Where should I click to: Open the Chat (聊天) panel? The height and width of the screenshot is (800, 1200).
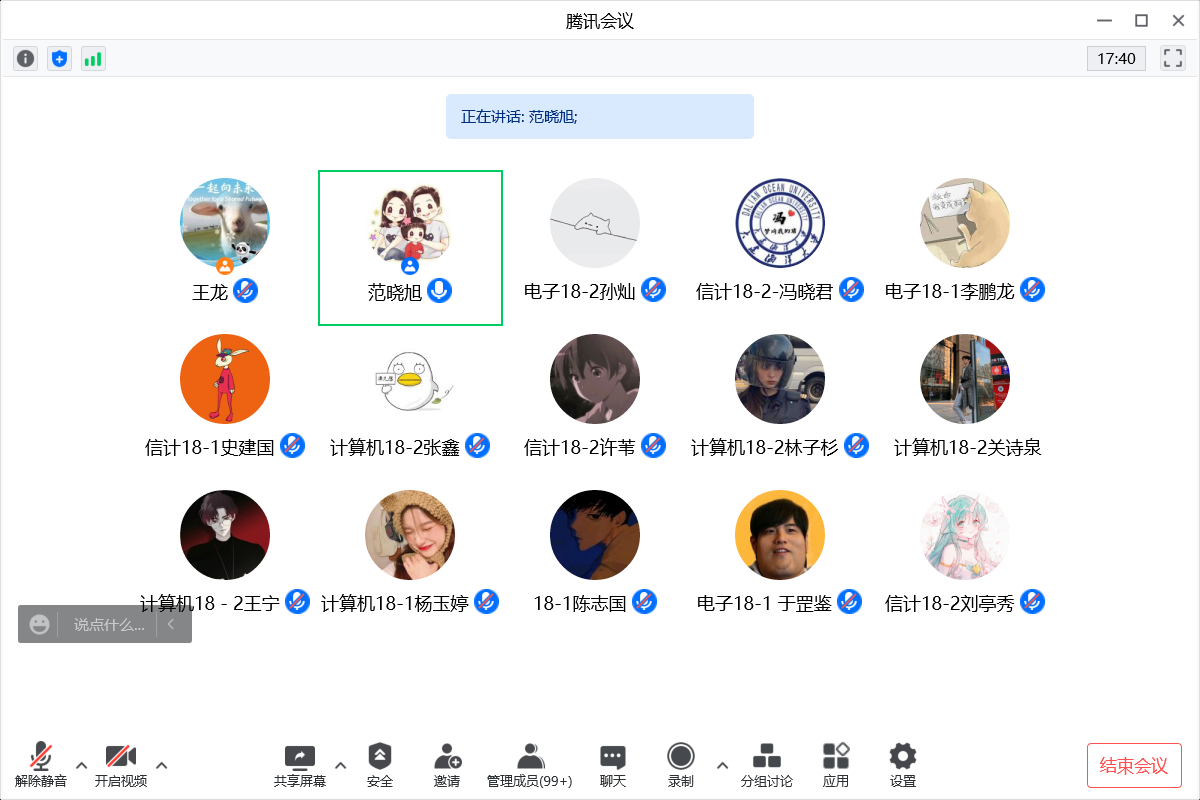[613, 765]
